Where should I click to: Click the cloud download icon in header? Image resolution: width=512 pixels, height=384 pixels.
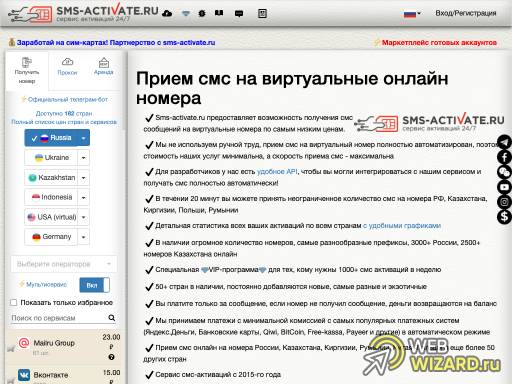coord(167,13)
